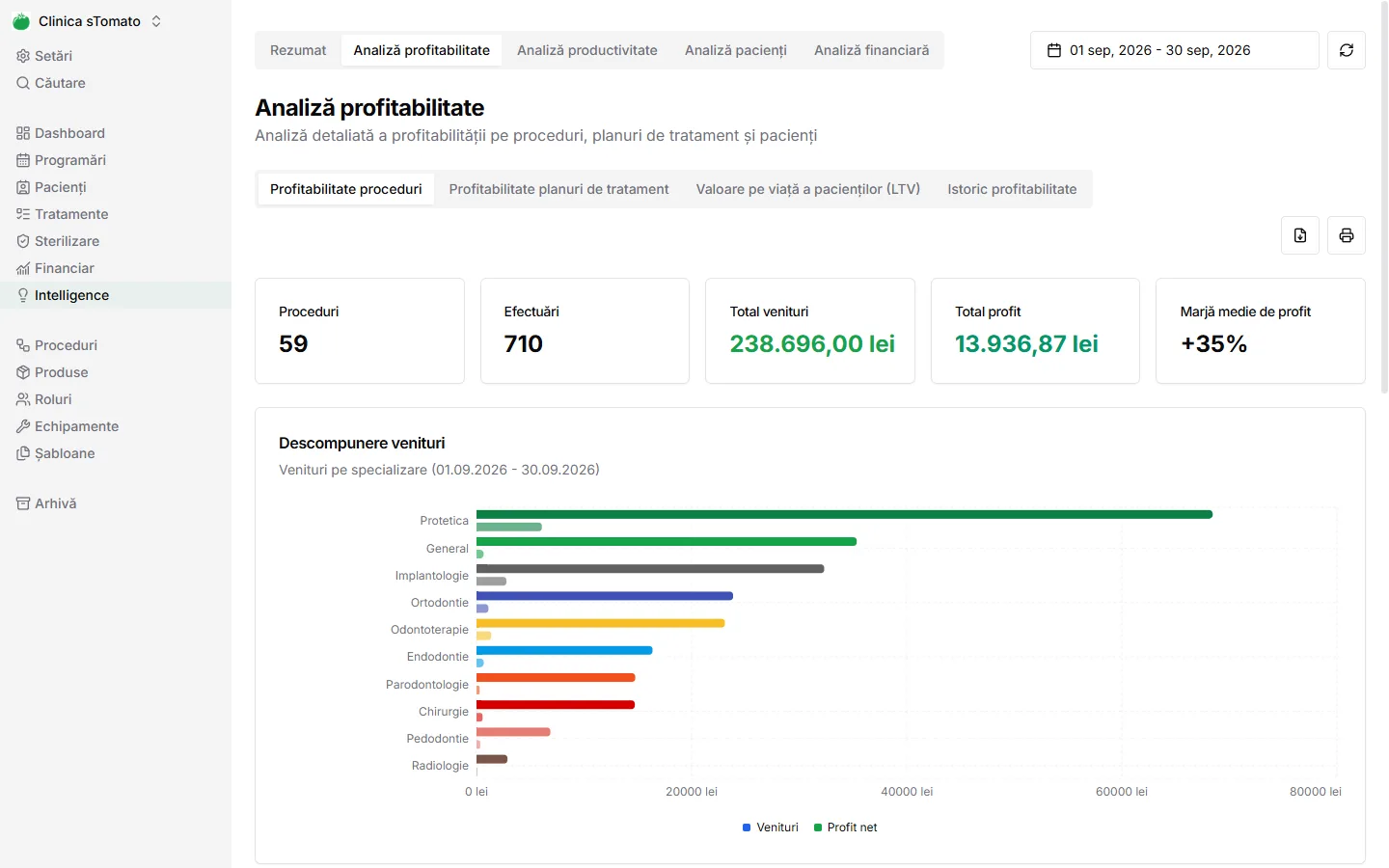Image resolution: width=1389 pixels, height=868 pixels.
Task: Click the Implantologie gray revenue bar
Action: point(650,569)
